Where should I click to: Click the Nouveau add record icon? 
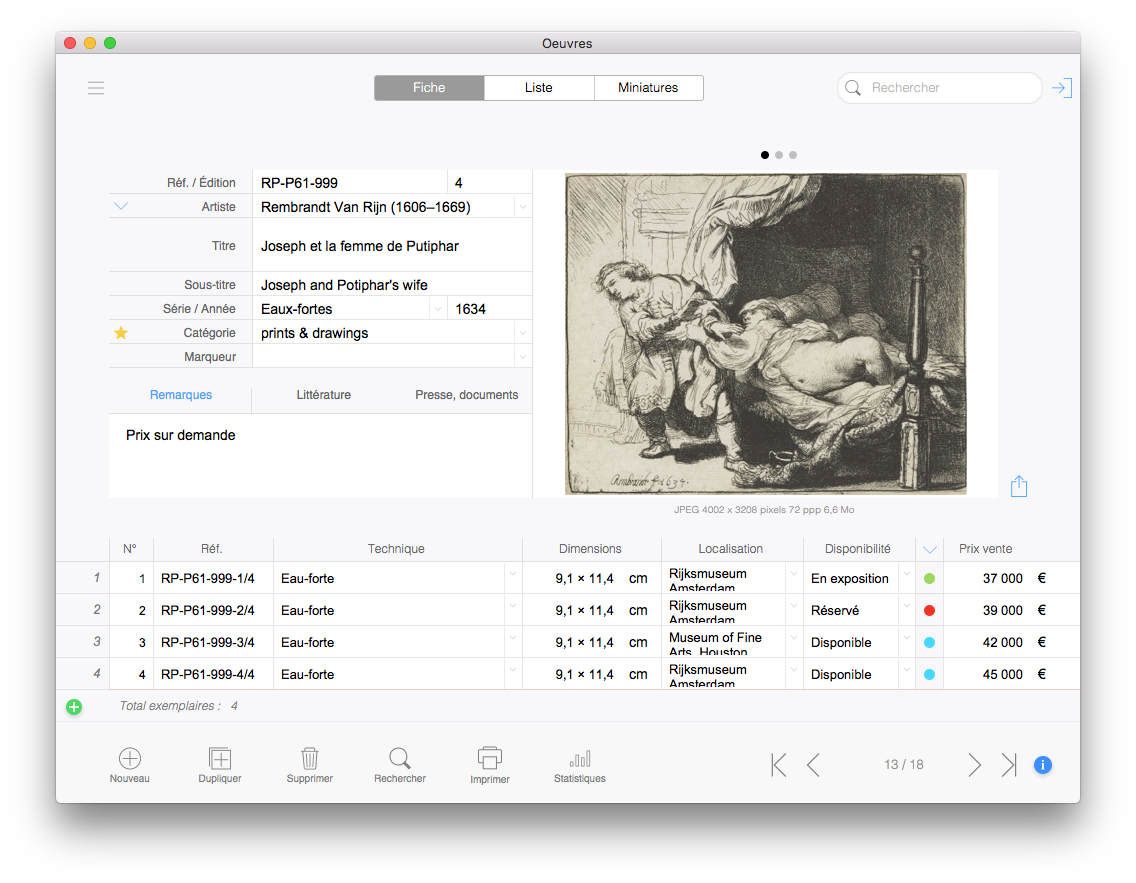(130, 759)
